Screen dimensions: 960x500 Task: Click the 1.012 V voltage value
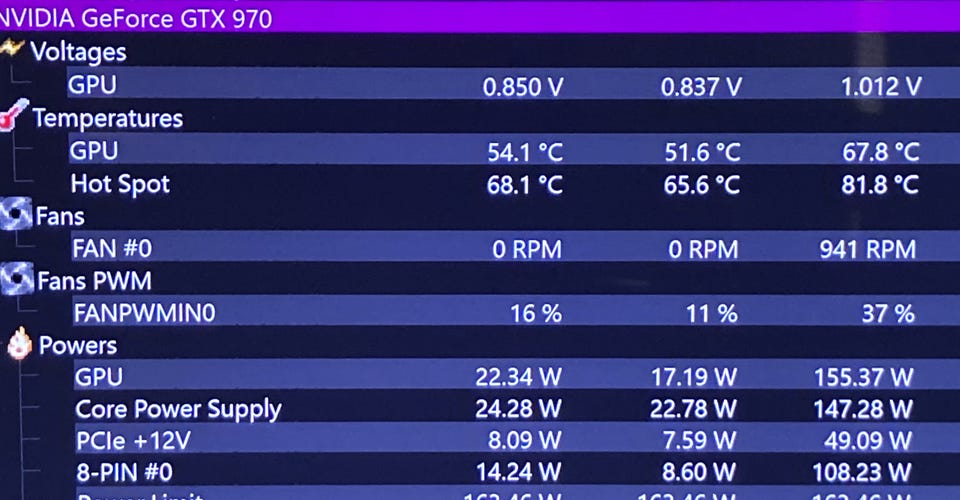click(881, 86)
